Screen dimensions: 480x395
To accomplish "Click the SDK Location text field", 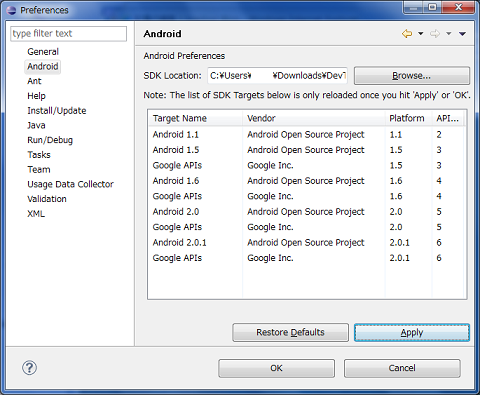I will [x=277, y=76].
